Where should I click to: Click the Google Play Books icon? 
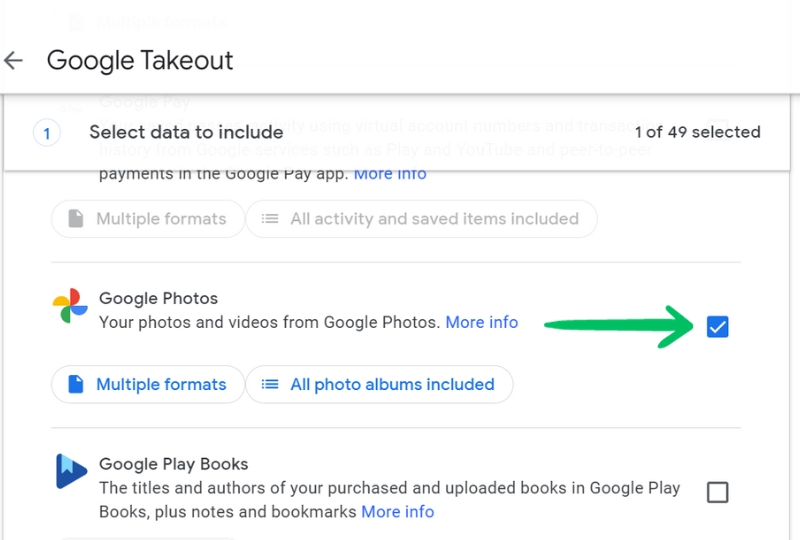[70, 472]
